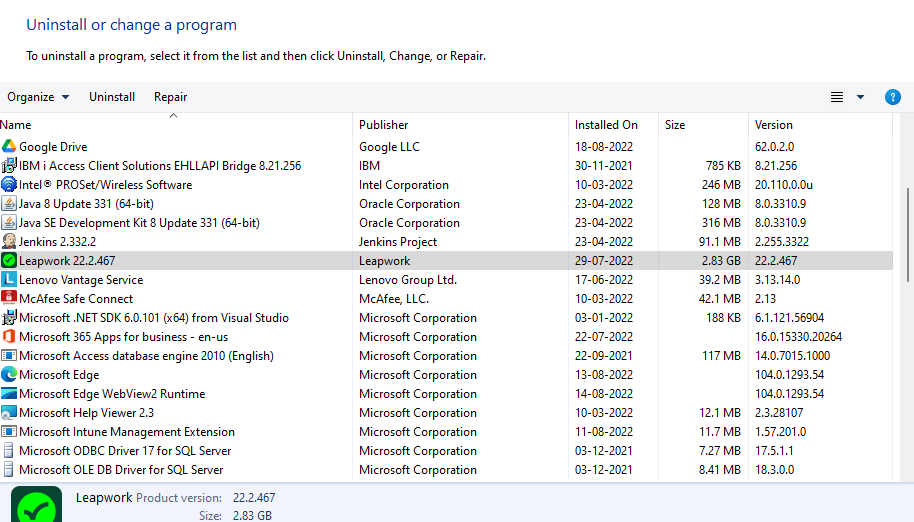914x522 pixels.
Task: Sort programs by Installed On column
Action: tap(606, 125)
